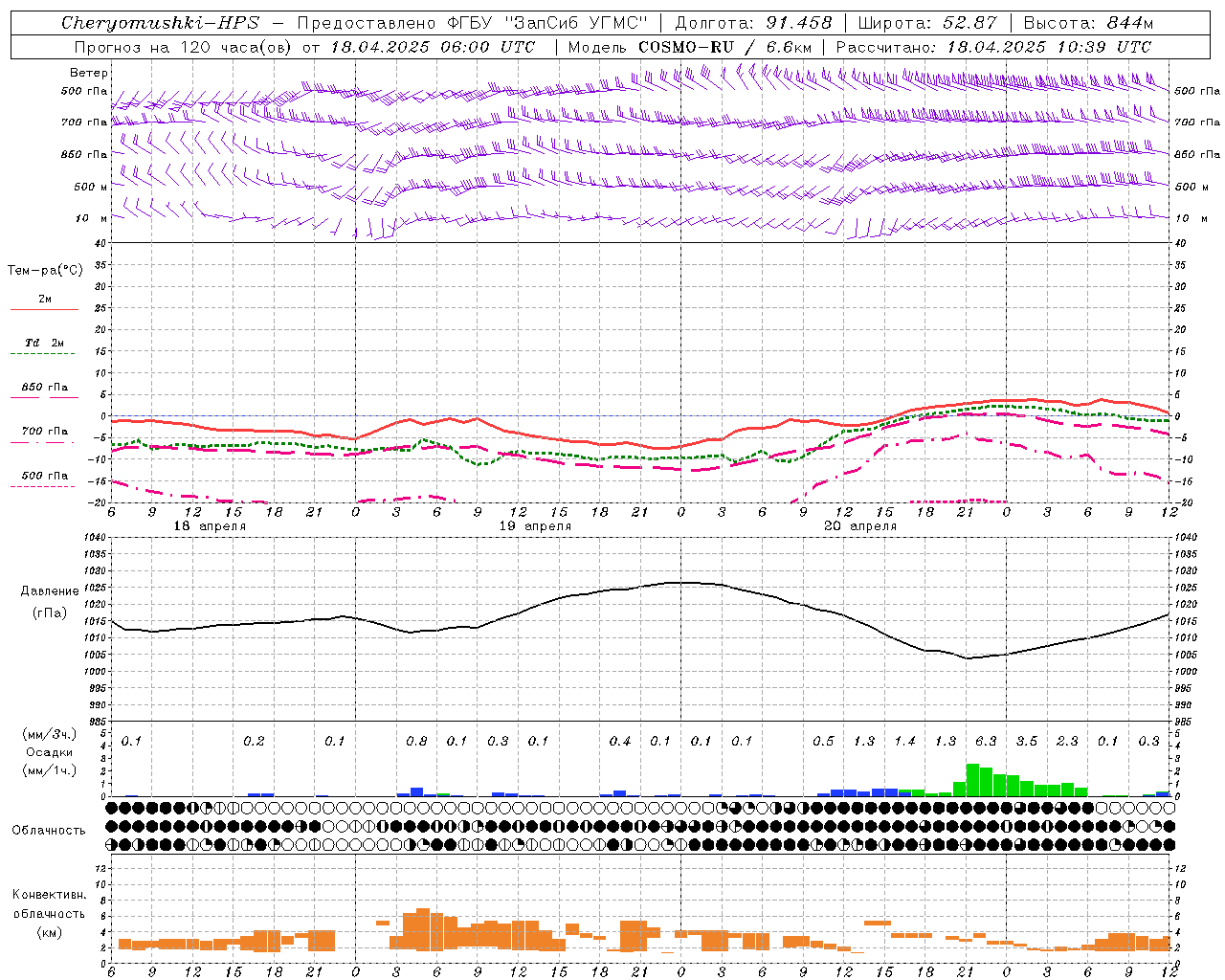Click the longitude value Долгота: 91.458

tap(754, 23)
